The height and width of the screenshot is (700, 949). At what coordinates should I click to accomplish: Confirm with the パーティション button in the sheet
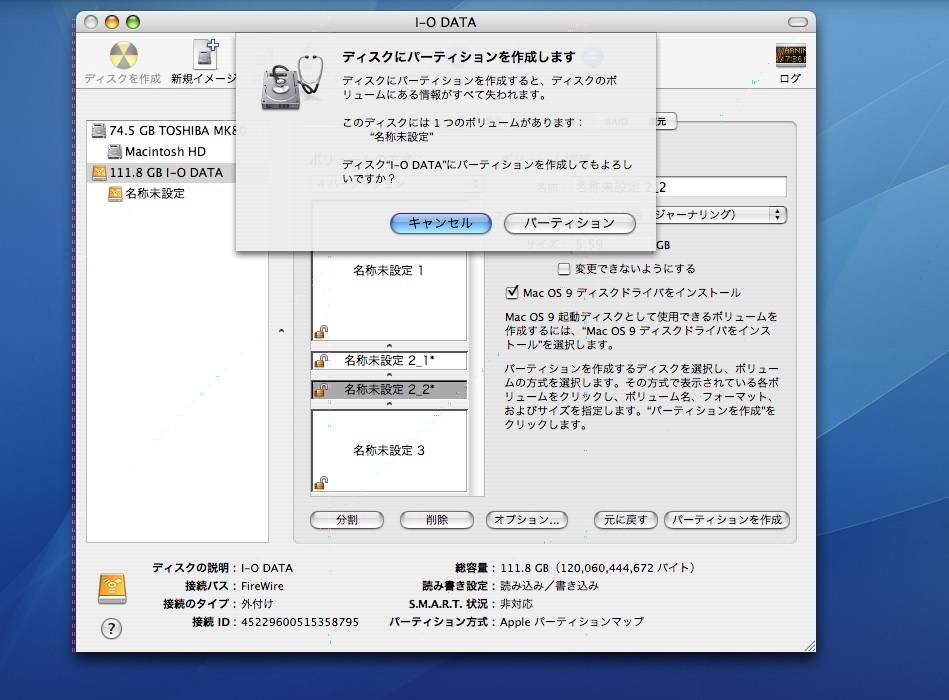click(x=570, y=223)
